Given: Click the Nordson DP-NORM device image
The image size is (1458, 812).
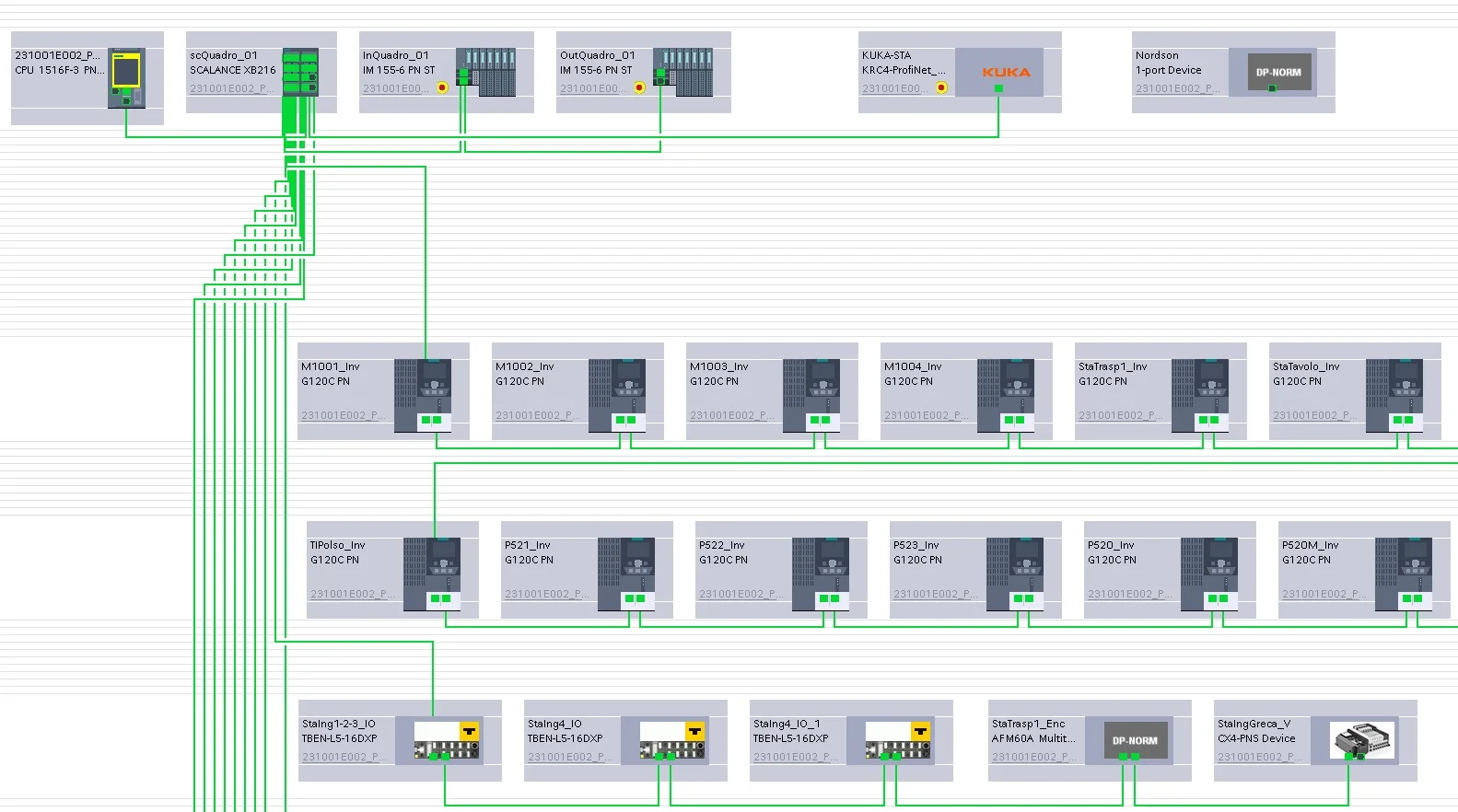Looking at the screenshot, I should click(1278, 72).
